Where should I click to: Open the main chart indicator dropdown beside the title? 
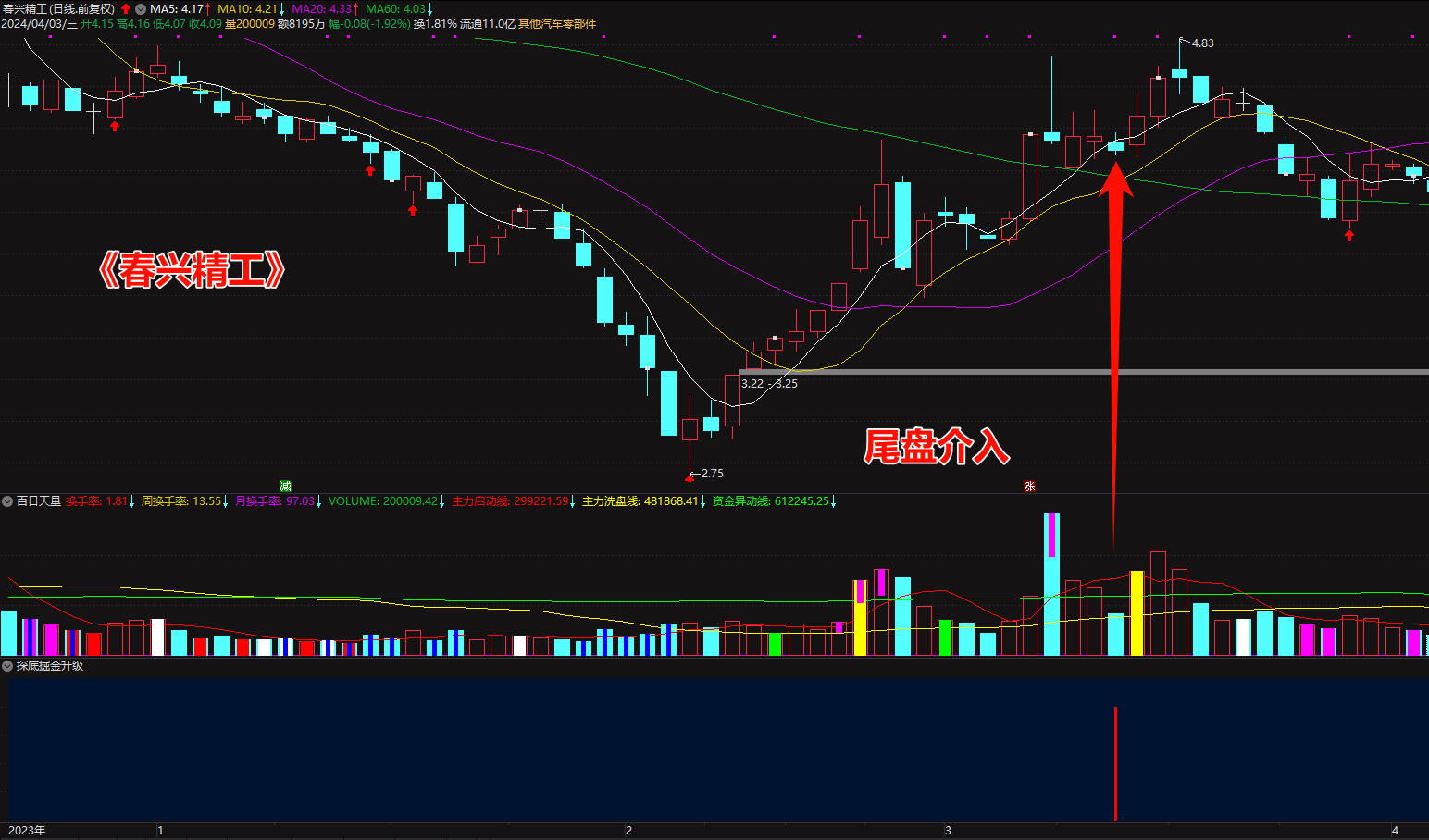[x=141, y=9]
